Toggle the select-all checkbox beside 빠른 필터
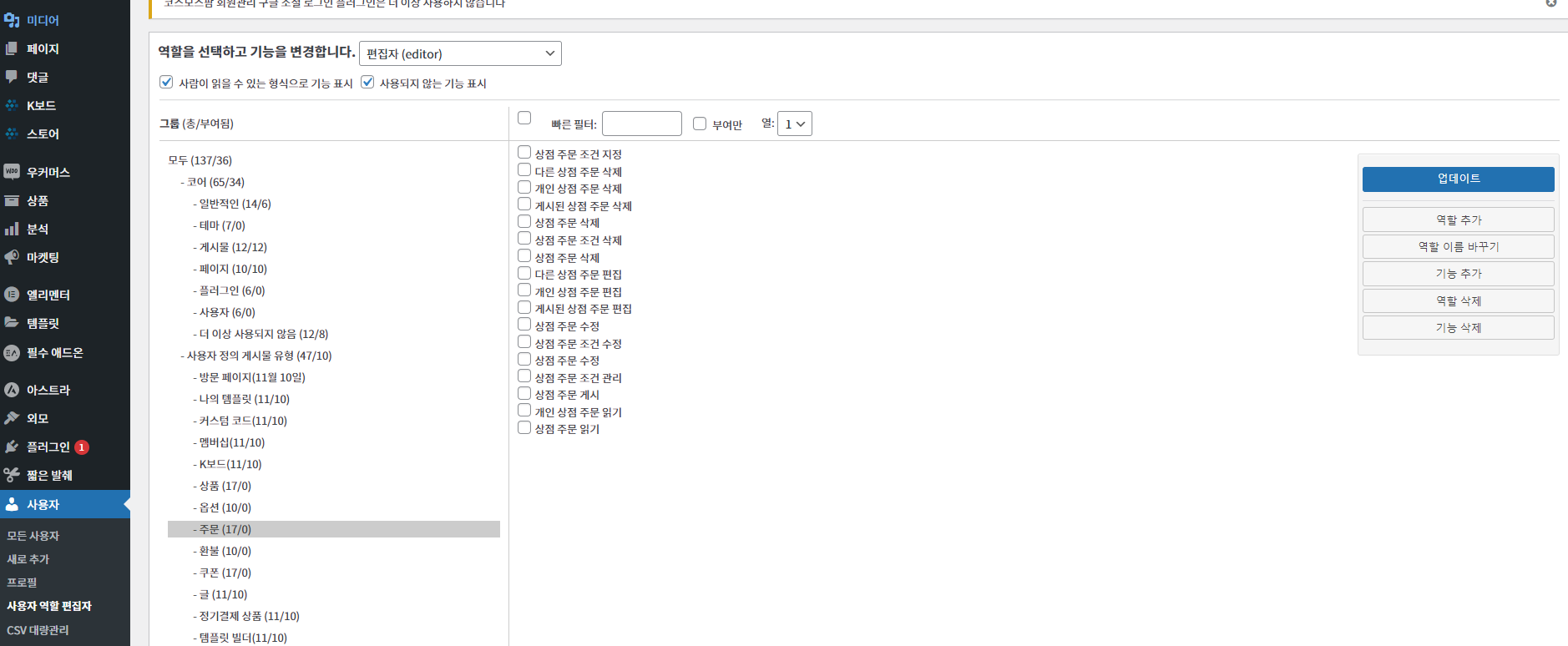The height and width of the screenshot is (646, 1568). 524,118
